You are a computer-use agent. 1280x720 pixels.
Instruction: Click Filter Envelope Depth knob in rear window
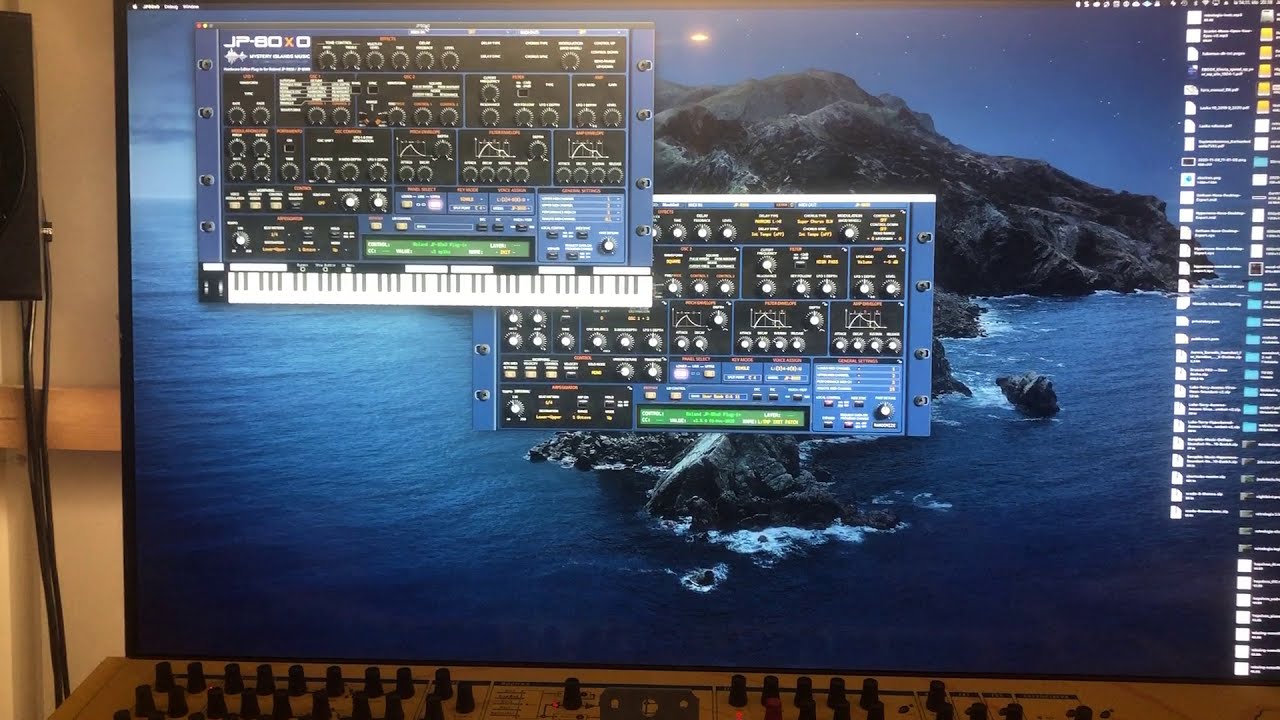[814, 320]
